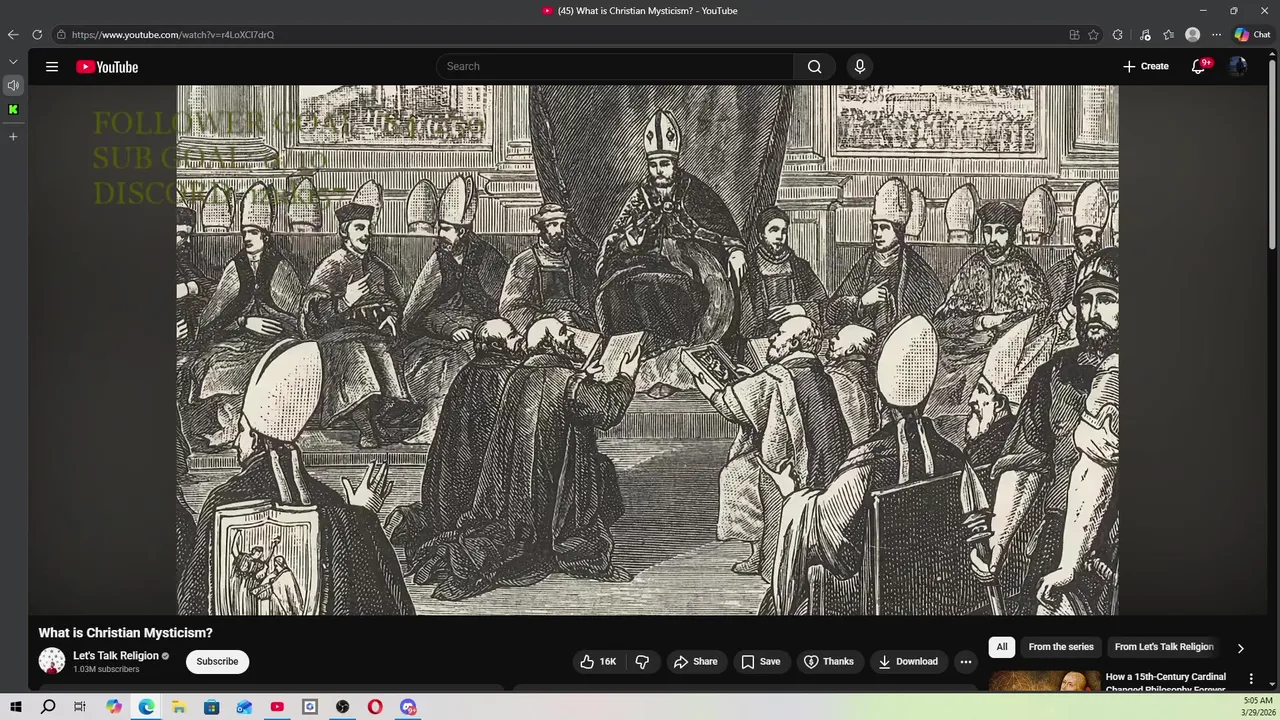Open Let's Talk Religion channel avatar
The image size is (1280, 720).
[52, 661]
